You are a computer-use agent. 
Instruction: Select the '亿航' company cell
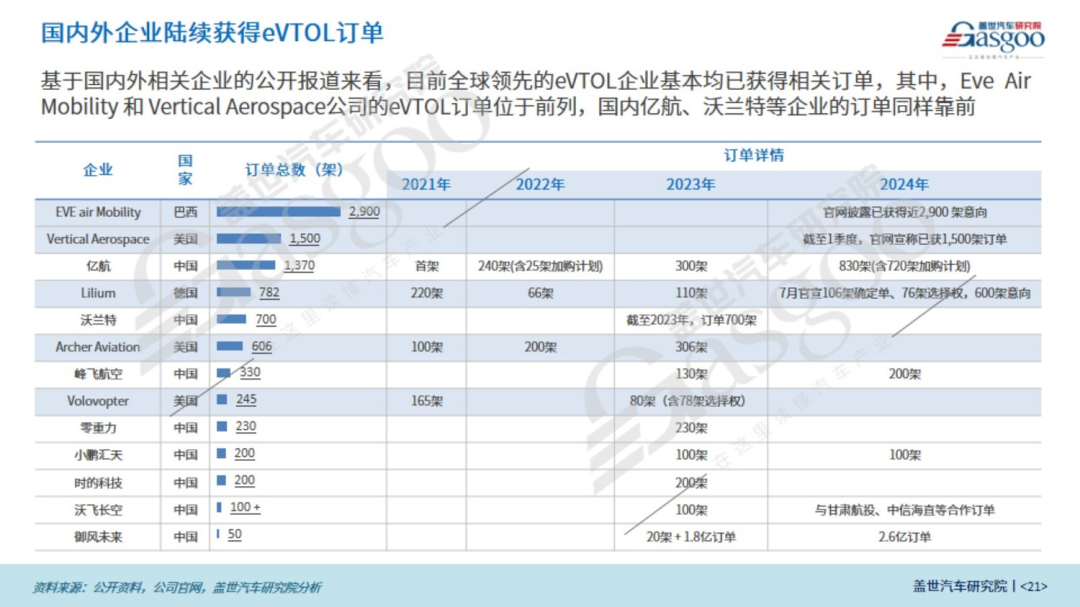[x=98, y=266]
